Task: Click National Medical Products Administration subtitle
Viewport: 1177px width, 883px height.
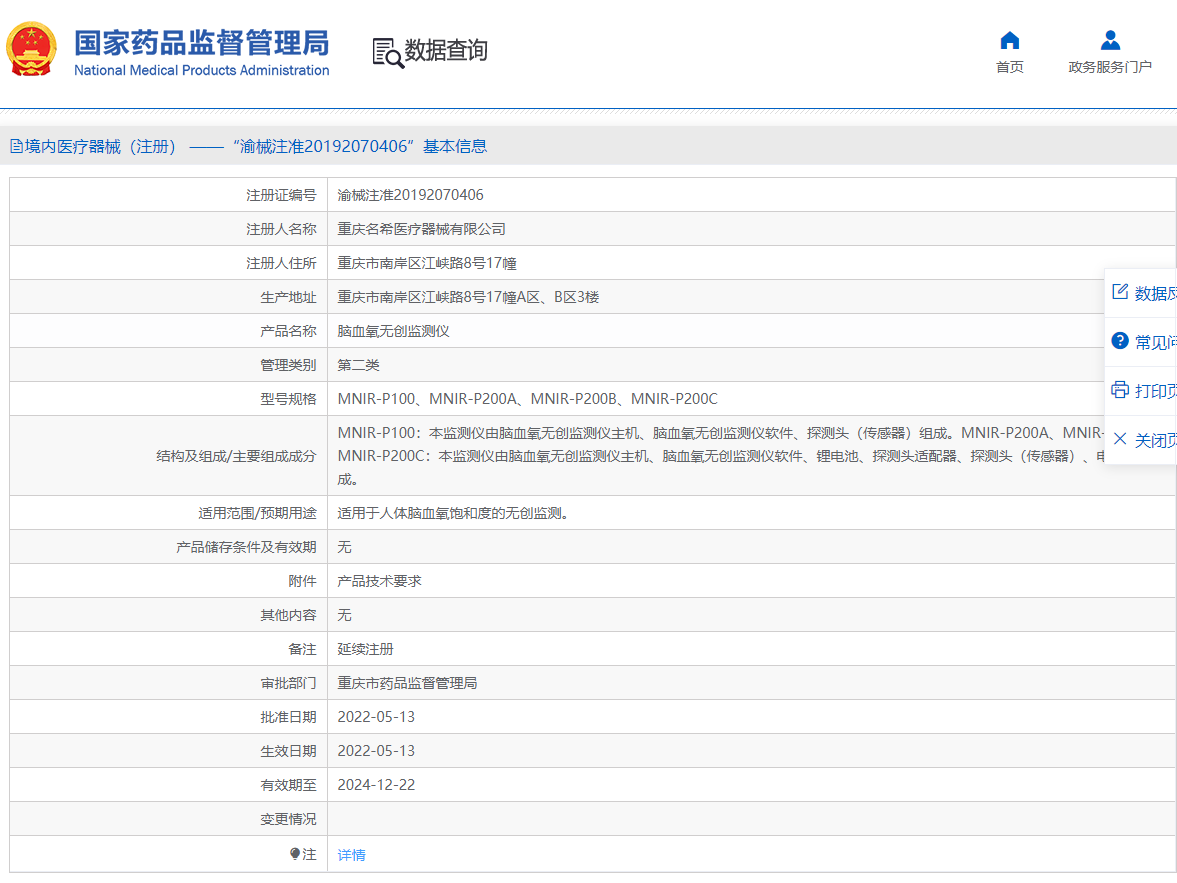Action: pyautogui.click(x=201, y=70)
